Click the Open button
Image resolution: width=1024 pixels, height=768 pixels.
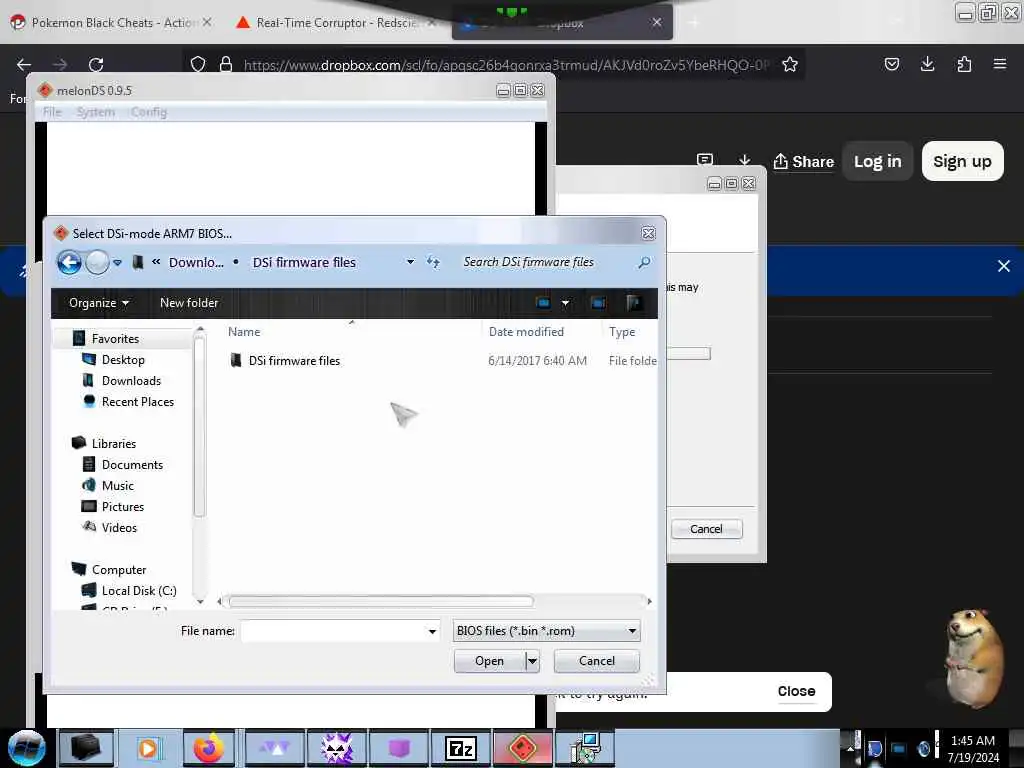[x=490, y=661]
